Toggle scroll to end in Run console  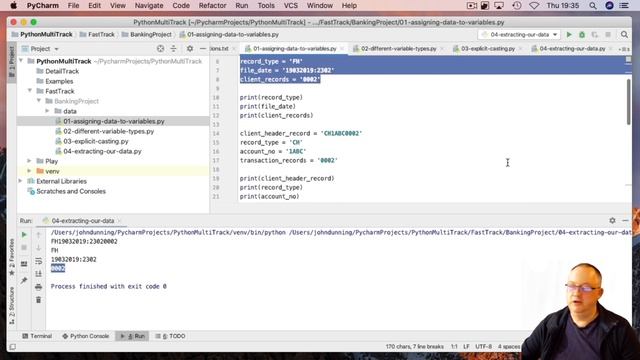point(38,273)
